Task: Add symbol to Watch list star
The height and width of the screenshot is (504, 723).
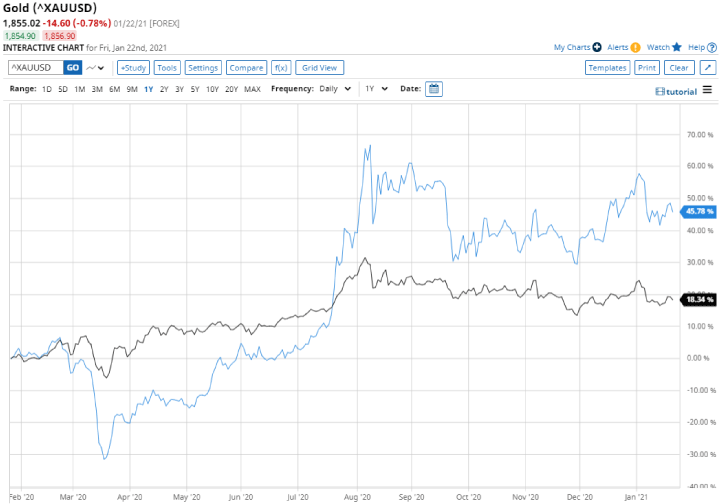Action: click(x=677, y=47)
